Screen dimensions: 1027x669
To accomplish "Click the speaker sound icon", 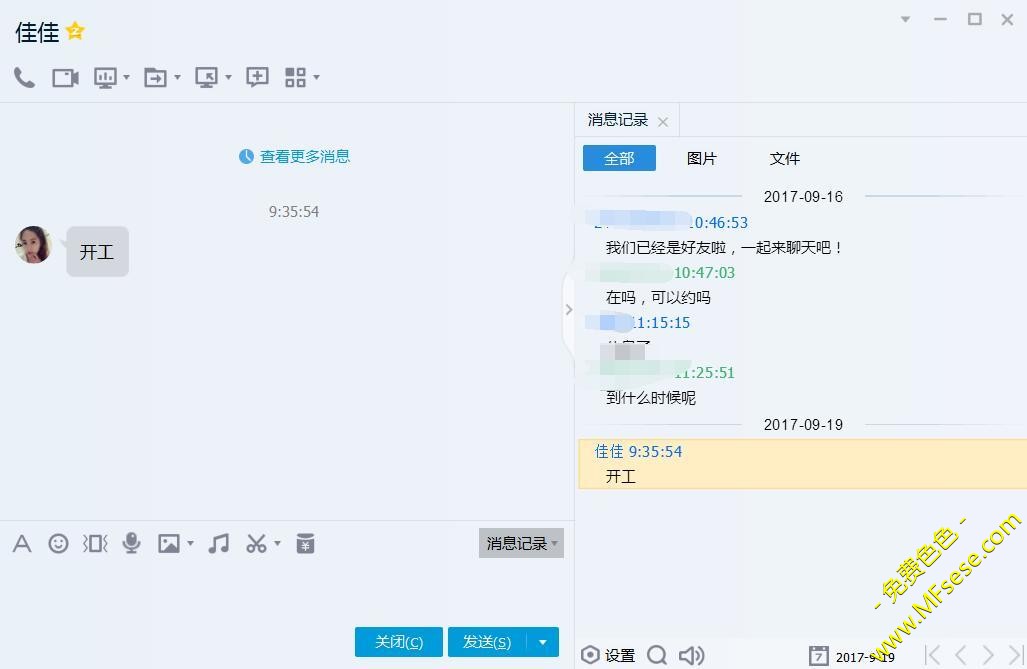I will pos(691,655).
